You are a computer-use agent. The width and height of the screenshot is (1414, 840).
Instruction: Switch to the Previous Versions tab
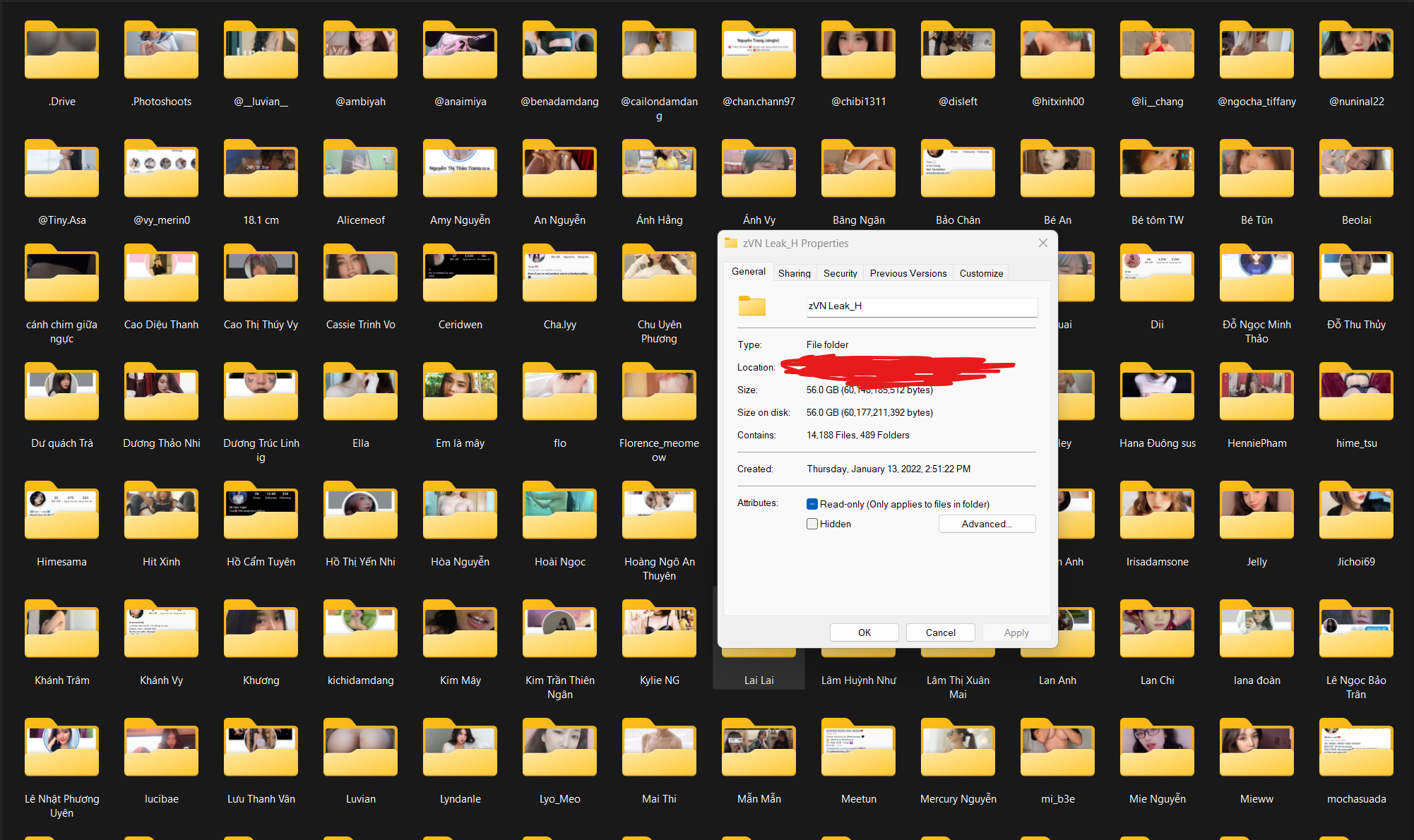pos(908,273)
